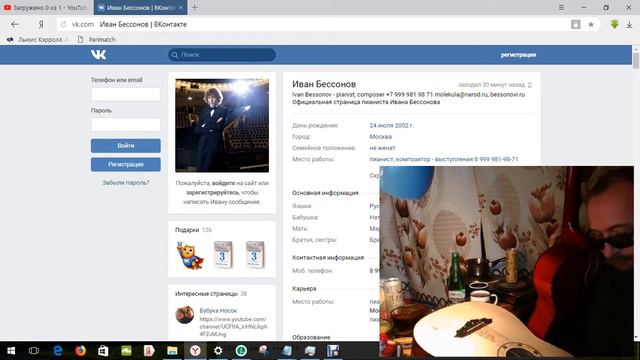The width and height of the screenshot is (640, 360).
Task: Open the browser downloads icon
Action: point(629,24)
